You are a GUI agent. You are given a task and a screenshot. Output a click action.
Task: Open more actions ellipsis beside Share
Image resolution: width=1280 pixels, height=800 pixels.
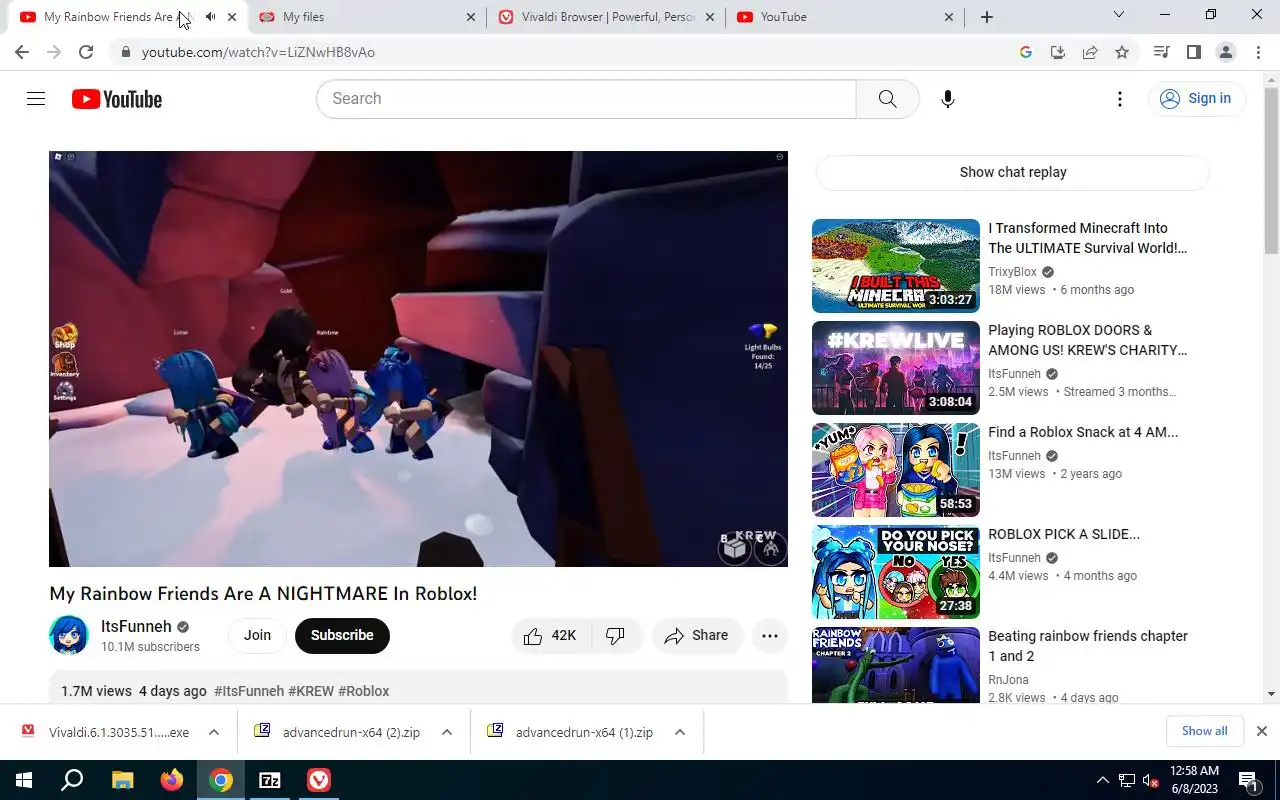(770, 636)
